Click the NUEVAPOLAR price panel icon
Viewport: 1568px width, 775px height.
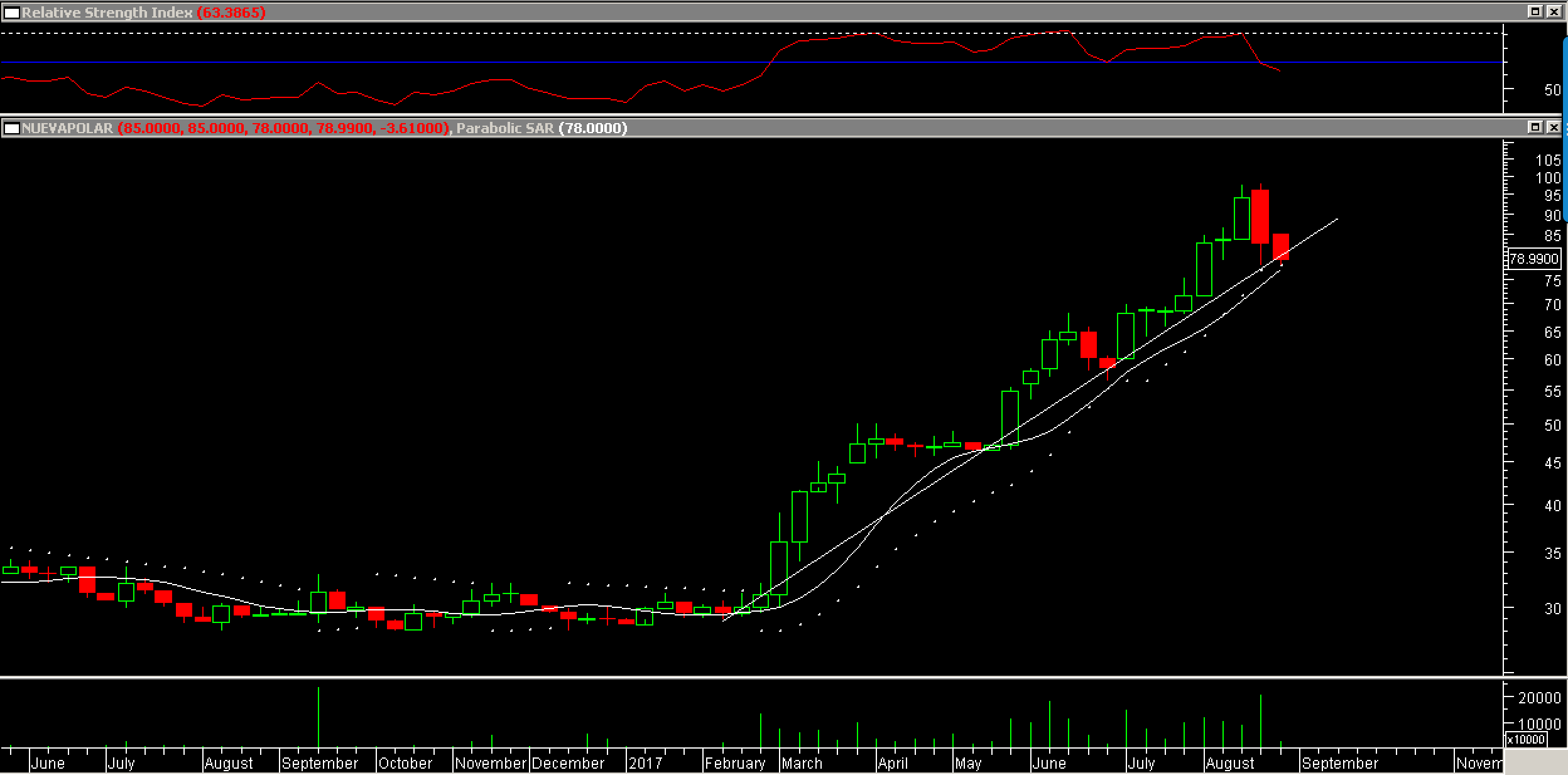click(11, 128)
